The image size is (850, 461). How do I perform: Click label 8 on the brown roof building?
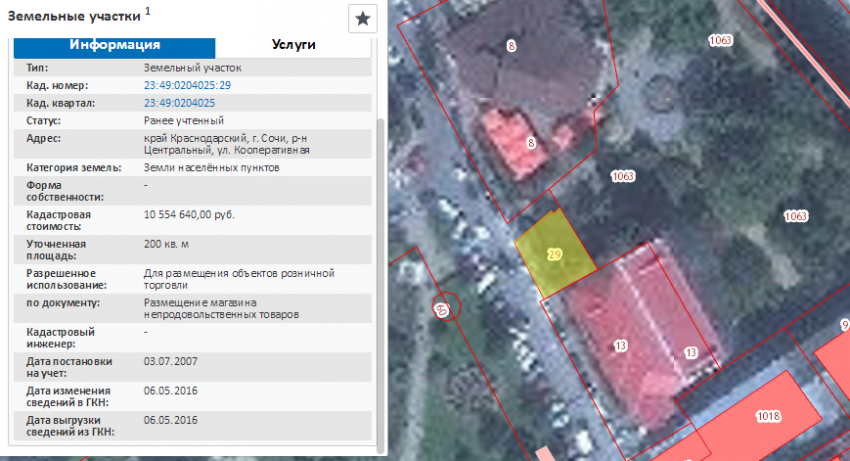pyautogui.click(x=511, y=46)
